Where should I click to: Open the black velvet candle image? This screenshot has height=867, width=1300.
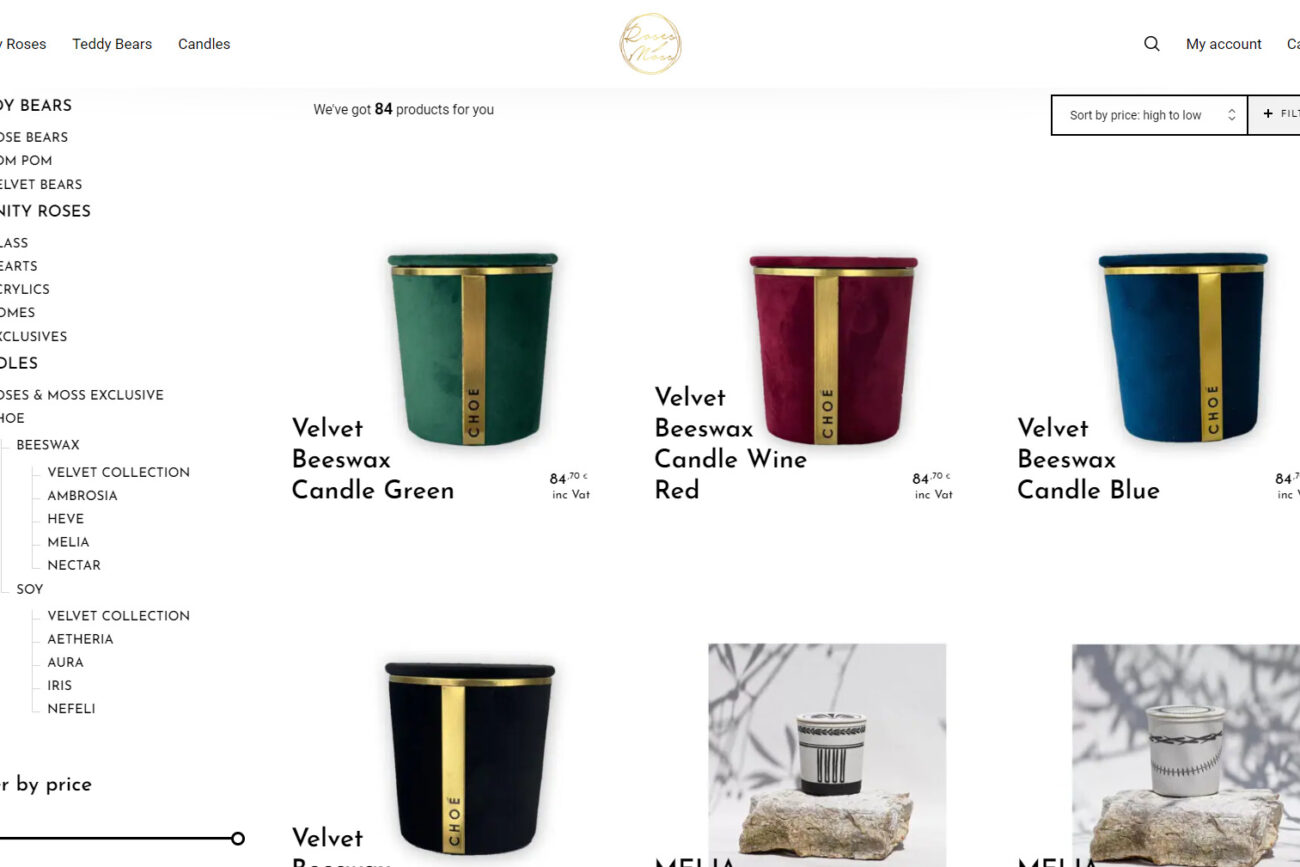(x=470, y=757)
